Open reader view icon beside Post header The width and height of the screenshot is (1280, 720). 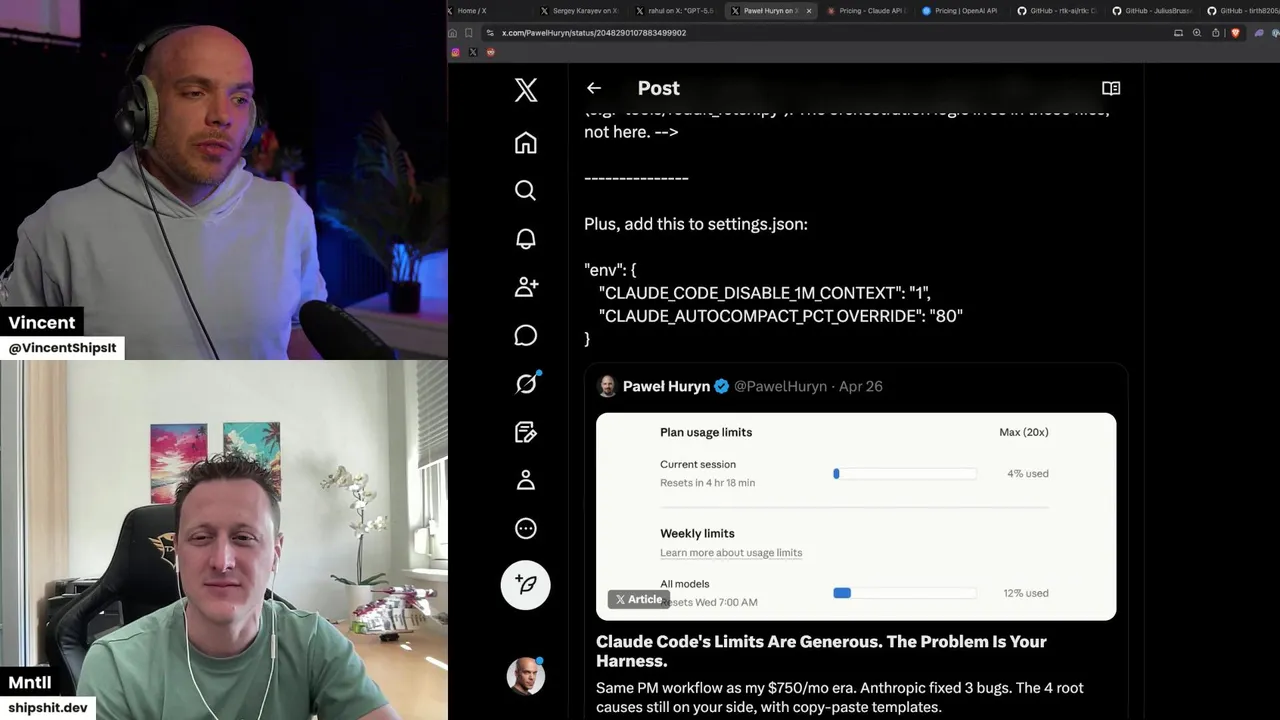[x=1111, y=88]
